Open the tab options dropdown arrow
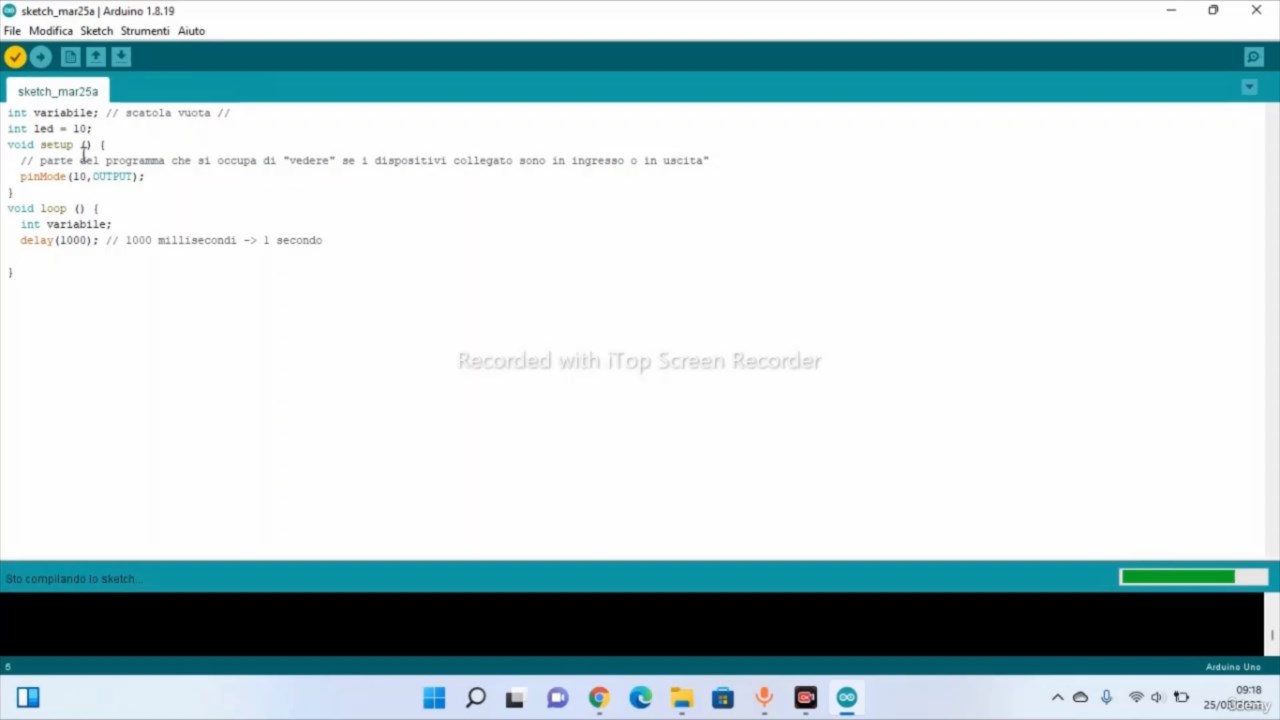Image resolution: width=1280 pixels, height=720 pixels. pyautogui.click(x=1249, y=87)
